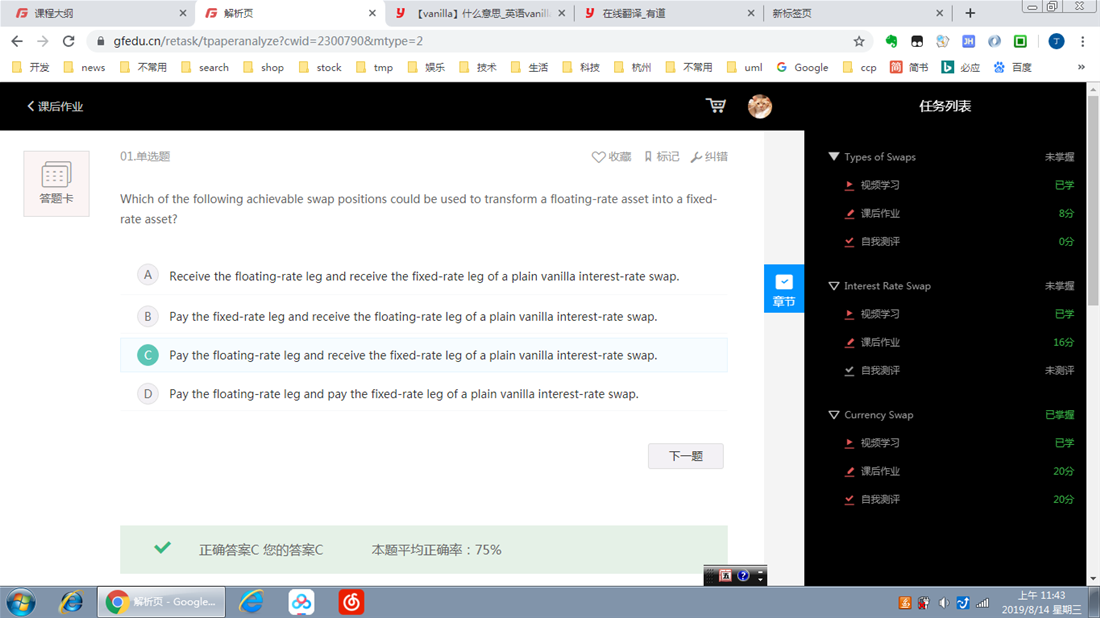Open the stock bookmark folder
This screenshot has height=618, width=1100.
[x=320, y=67]
